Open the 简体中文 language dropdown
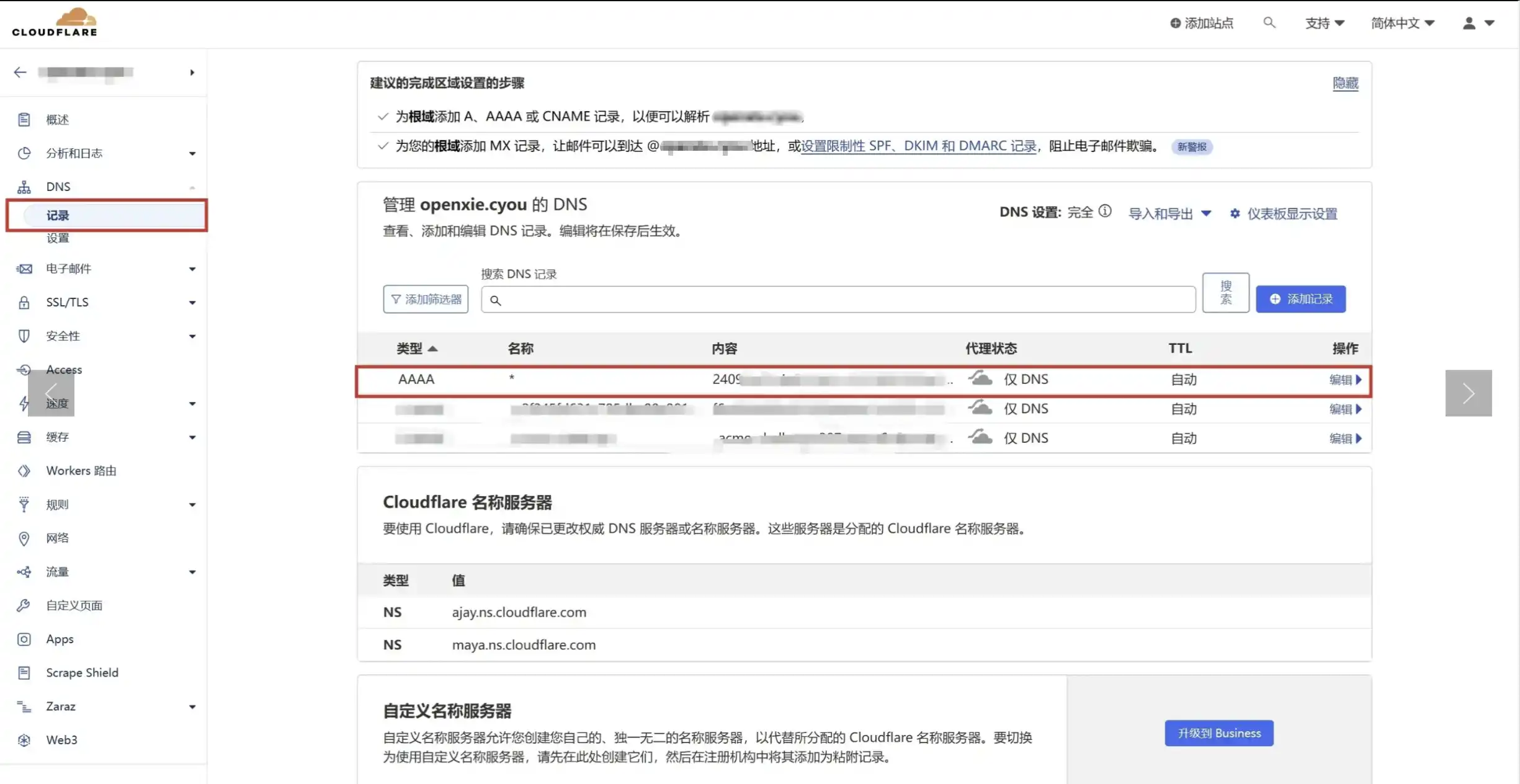 (x=1402, y=23)
